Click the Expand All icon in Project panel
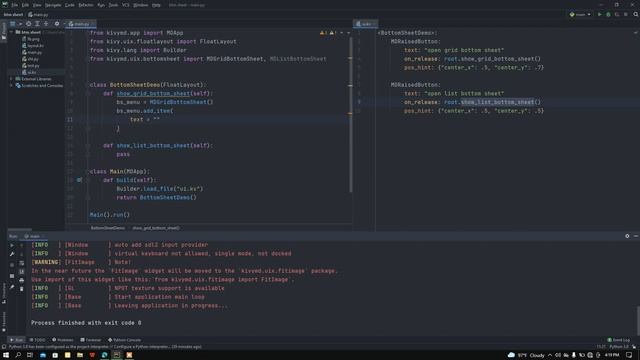Viewport: 640px width, 360px height. point(37,24)
